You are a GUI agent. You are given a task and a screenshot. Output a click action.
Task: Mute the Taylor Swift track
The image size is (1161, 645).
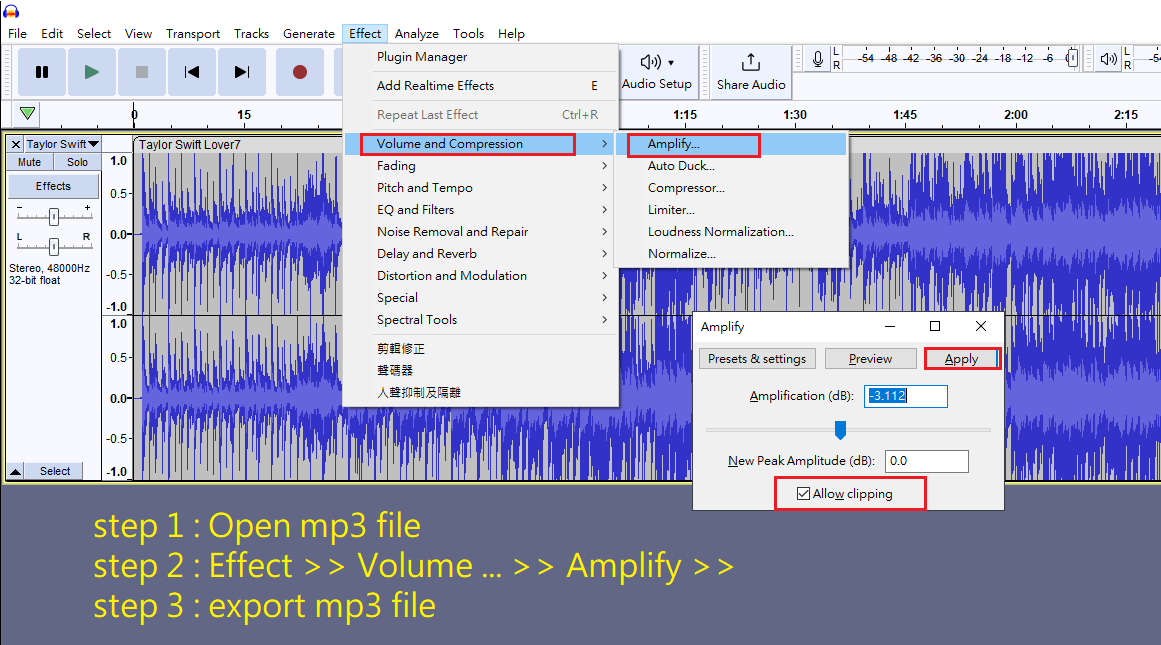point(30,162)
